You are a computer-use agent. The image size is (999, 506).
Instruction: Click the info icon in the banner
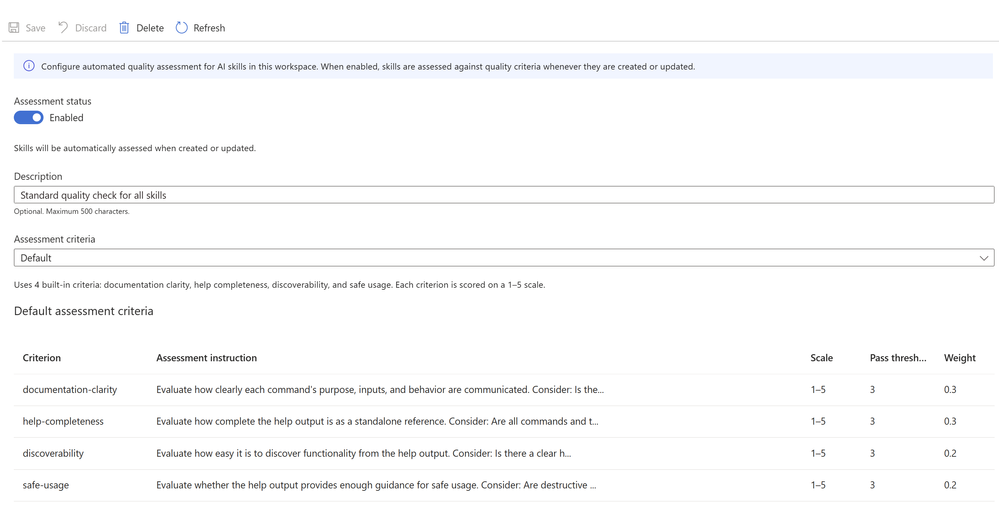pos(29,66)
